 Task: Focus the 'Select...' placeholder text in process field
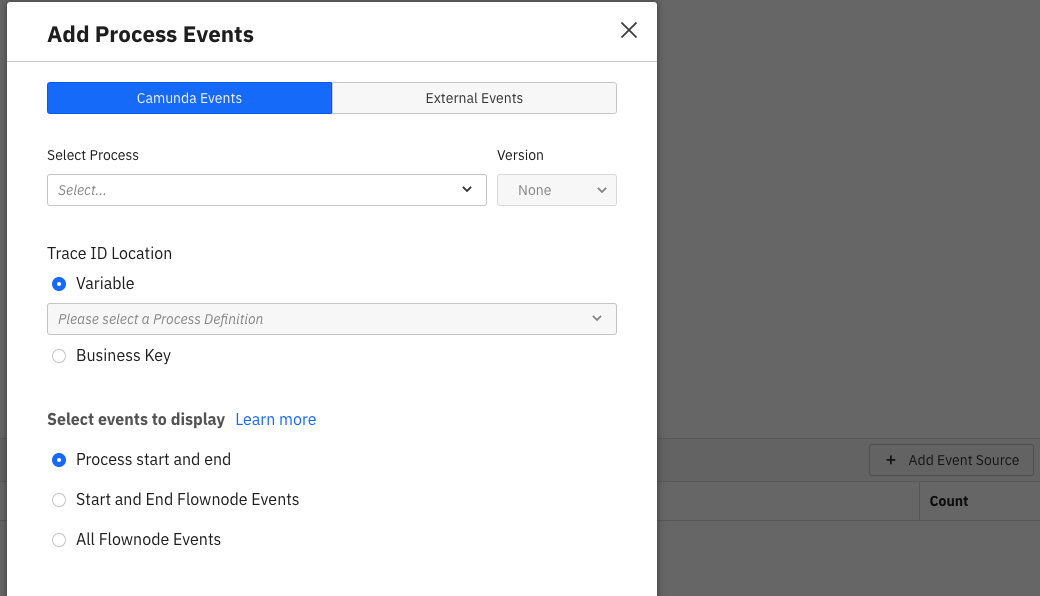click(x=83, y=190)
